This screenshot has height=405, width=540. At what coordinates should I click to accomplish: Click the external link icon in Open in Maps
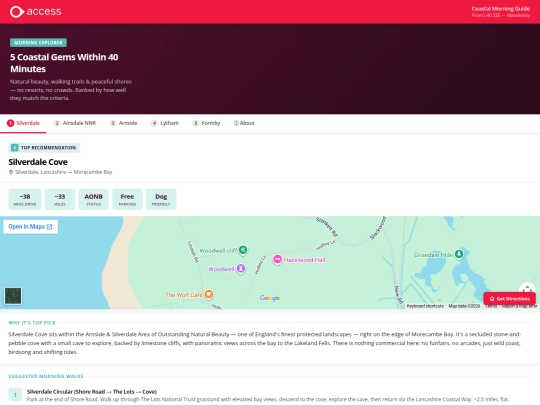tap(50, 227)
